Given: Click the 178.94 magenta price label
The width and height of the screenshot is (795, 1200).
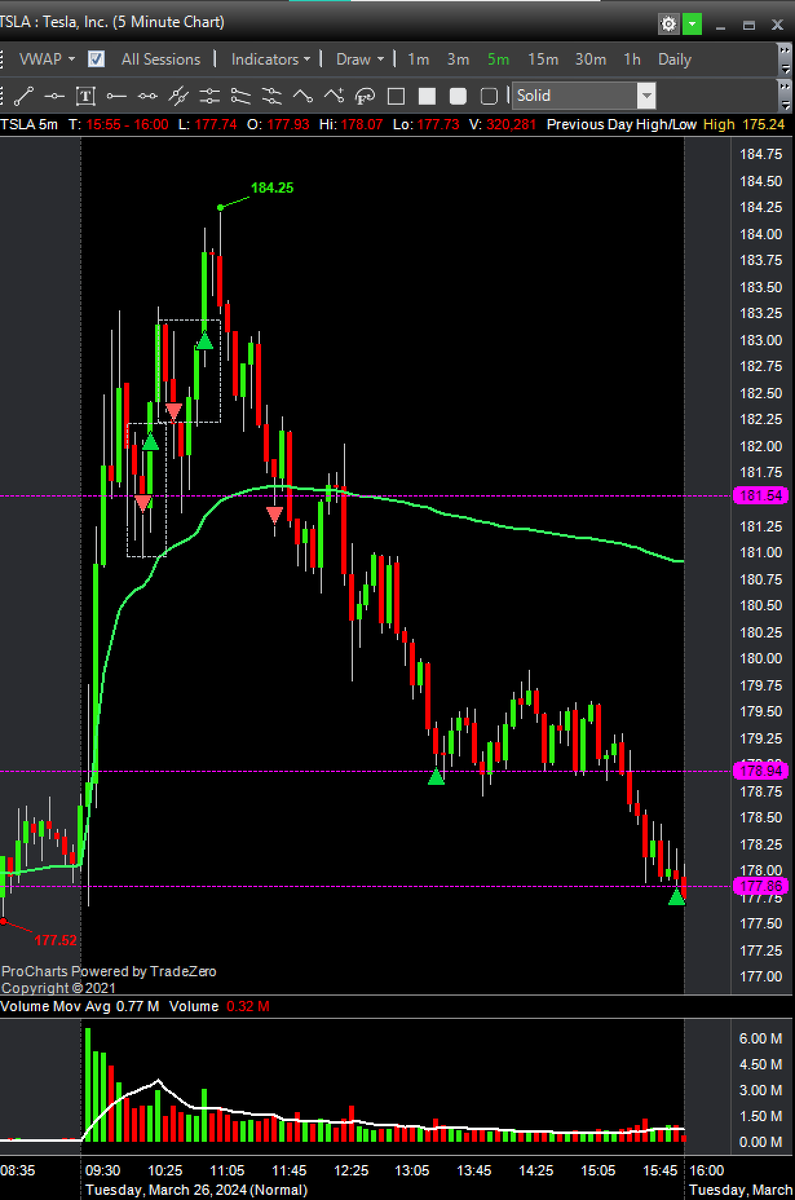Looking at the screenshot, I should tap(760, 770).
